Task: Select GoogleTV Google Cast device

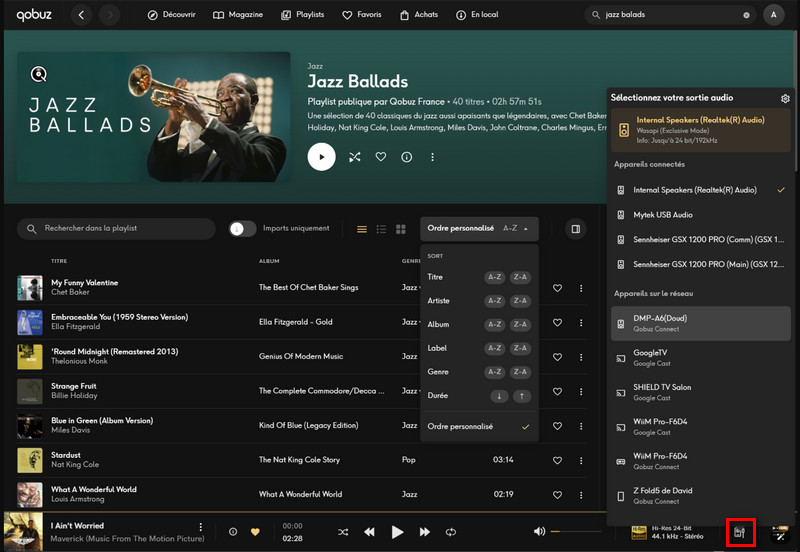Action: click(x=701, y=358)
